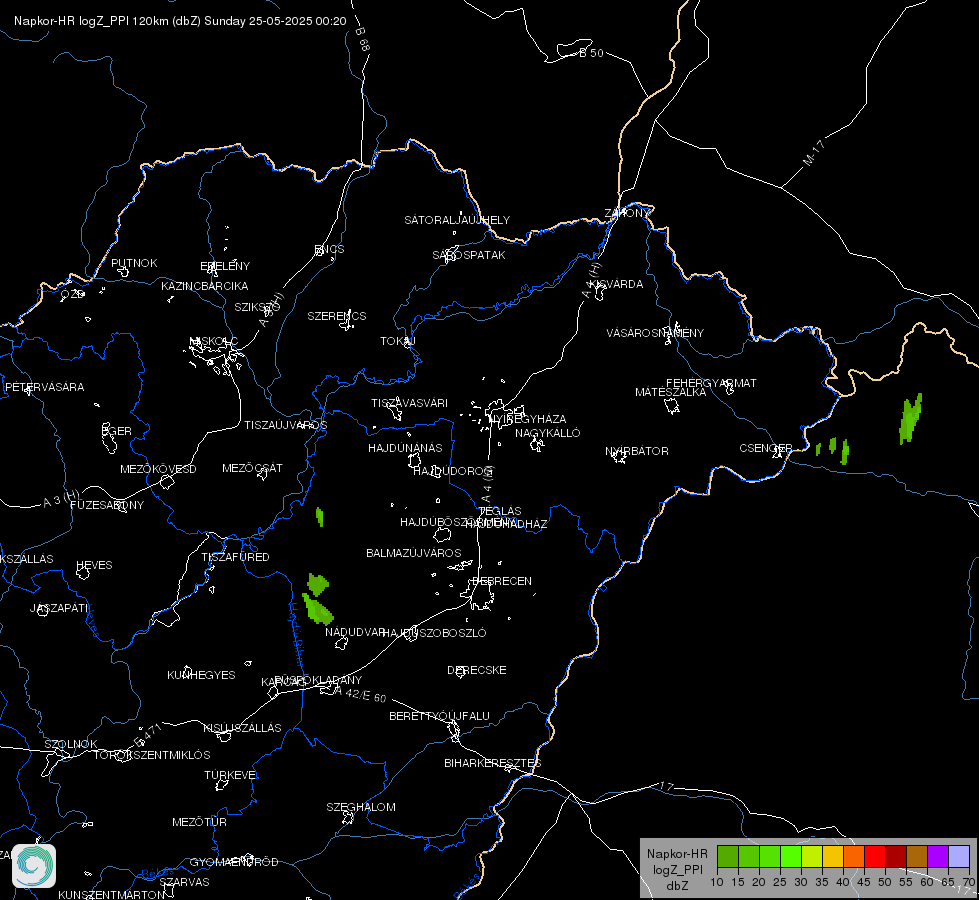Click the BERETTYÓÚJFALU label
The width and height of the screenshot is (979, 900).
pyautogui.click(x=440, y=716)
